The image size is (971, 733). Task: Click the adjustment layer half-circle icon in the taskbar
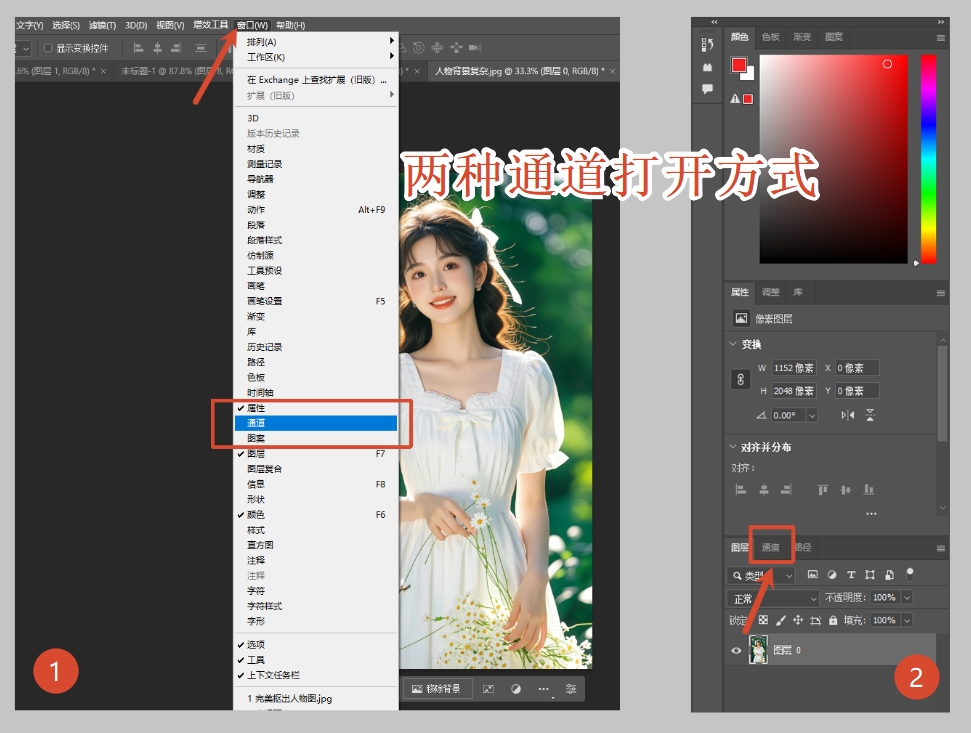[x=516, y=689]
